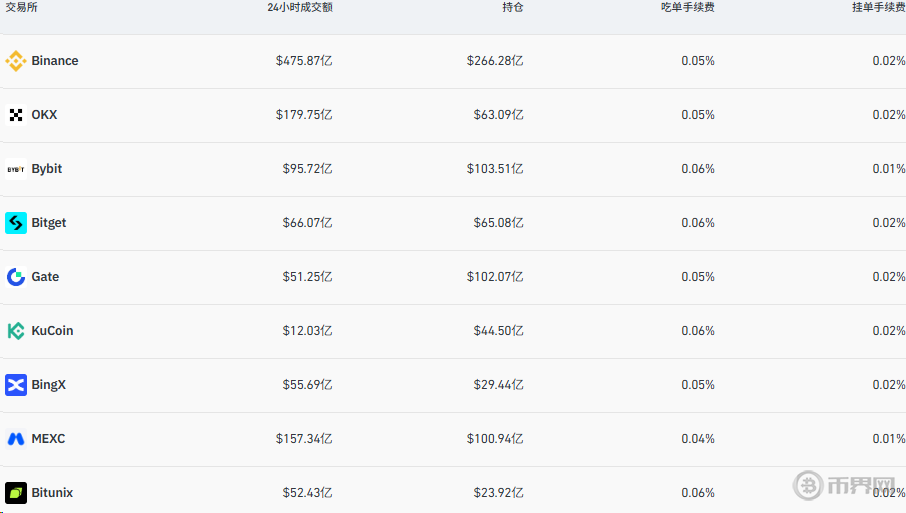Select Bybit taker fee 0.06%
The image size is (906, 513).
point(698,169)
